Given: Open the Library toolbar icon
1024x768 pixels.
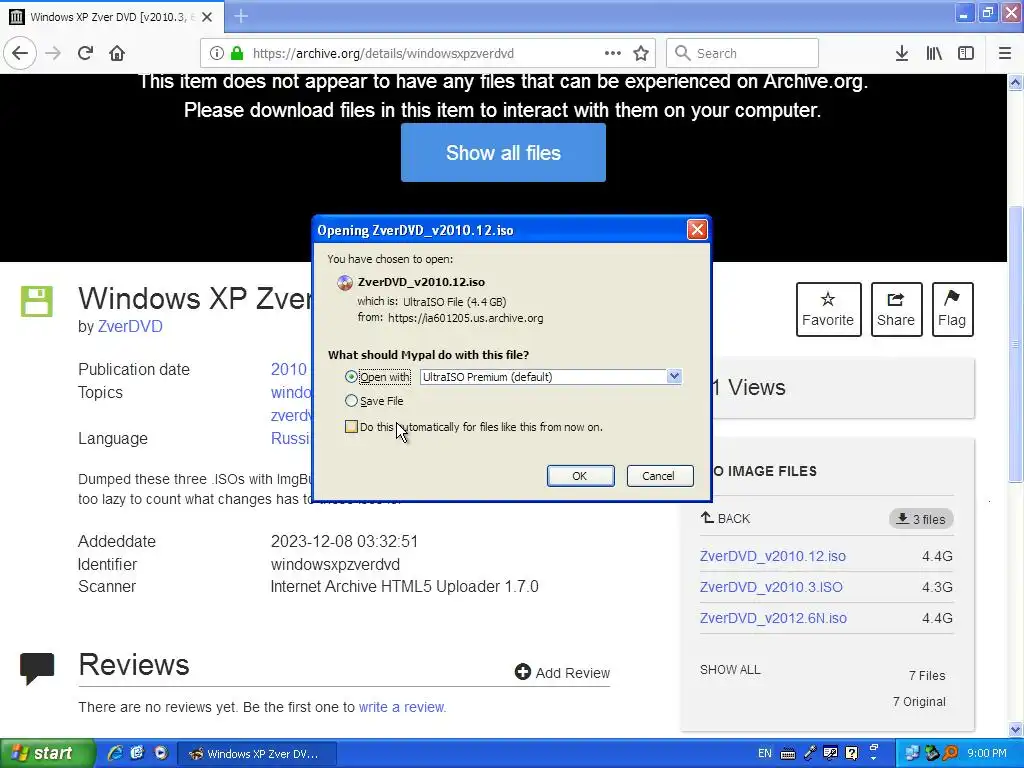Looking at the screenshot, I should [934, 54].
